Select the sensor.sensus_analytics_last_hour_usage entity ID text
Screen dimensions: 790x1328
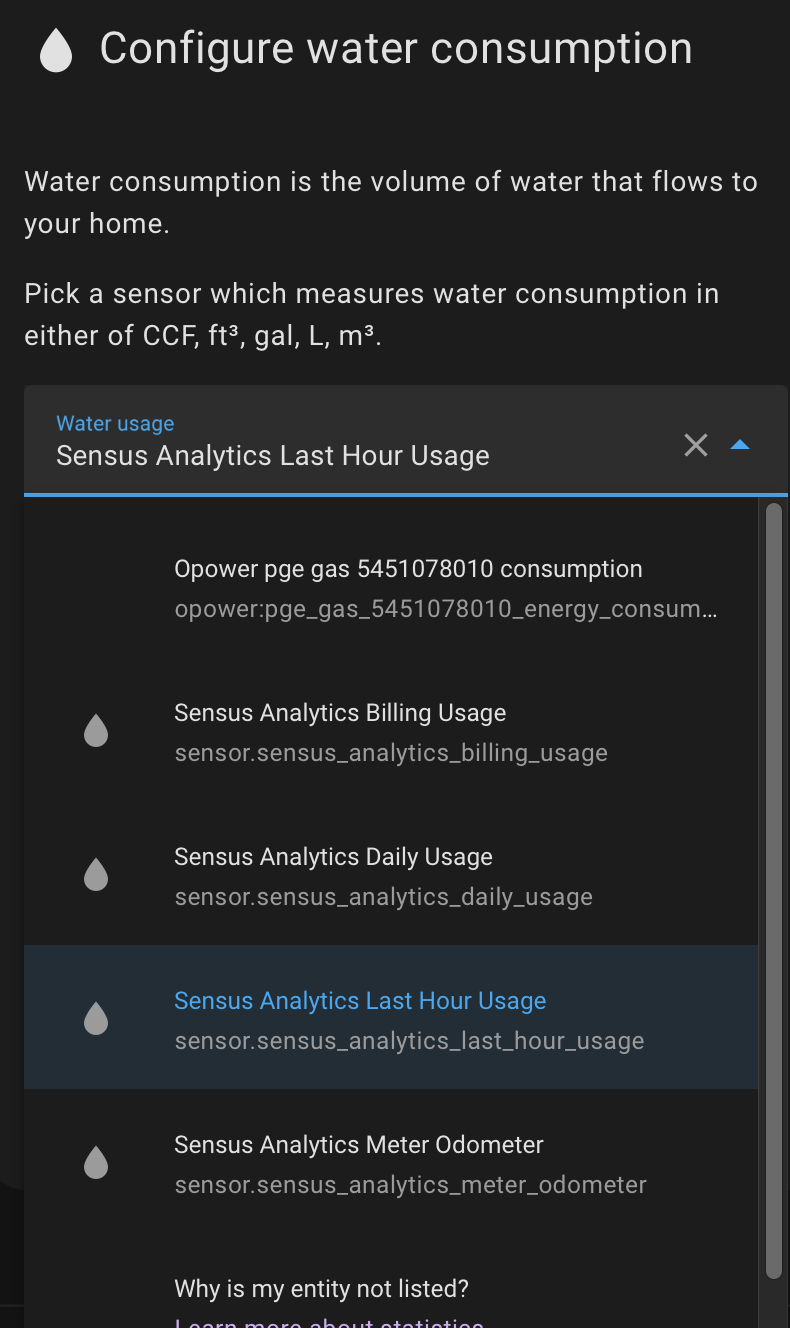(x=409, y=1041)
